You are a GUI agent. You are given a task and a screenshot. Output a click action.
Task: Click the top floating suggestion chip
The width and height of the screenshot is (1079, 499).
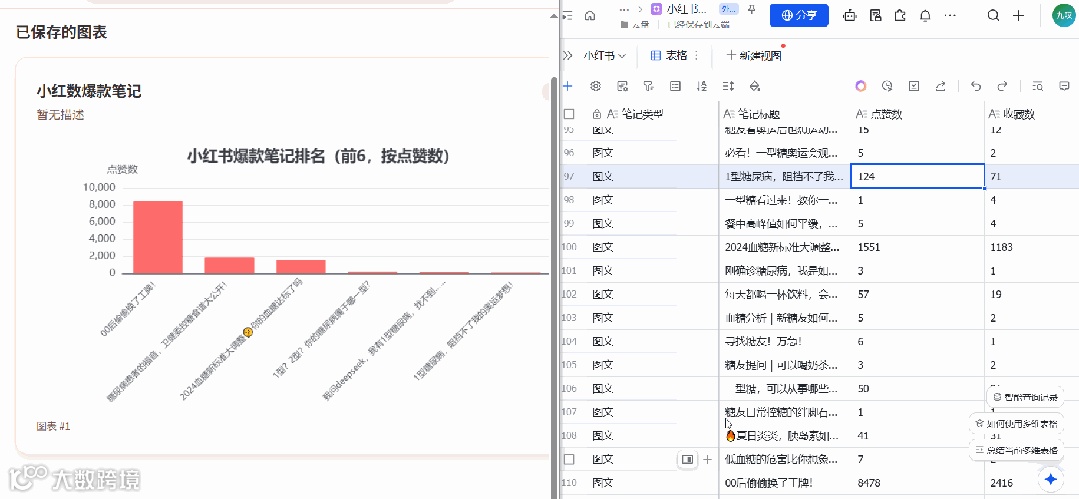tap(1025, 397)
